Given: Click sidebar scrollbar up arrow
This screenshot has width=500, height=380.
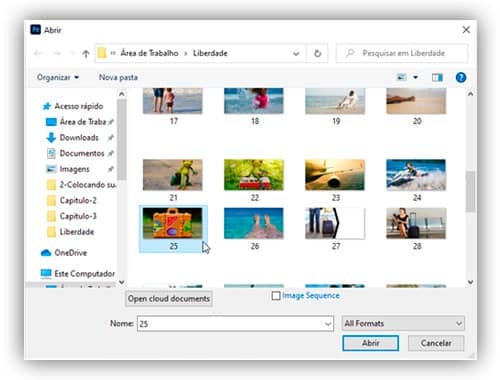Looking at the screenshot, I should 122,94.
